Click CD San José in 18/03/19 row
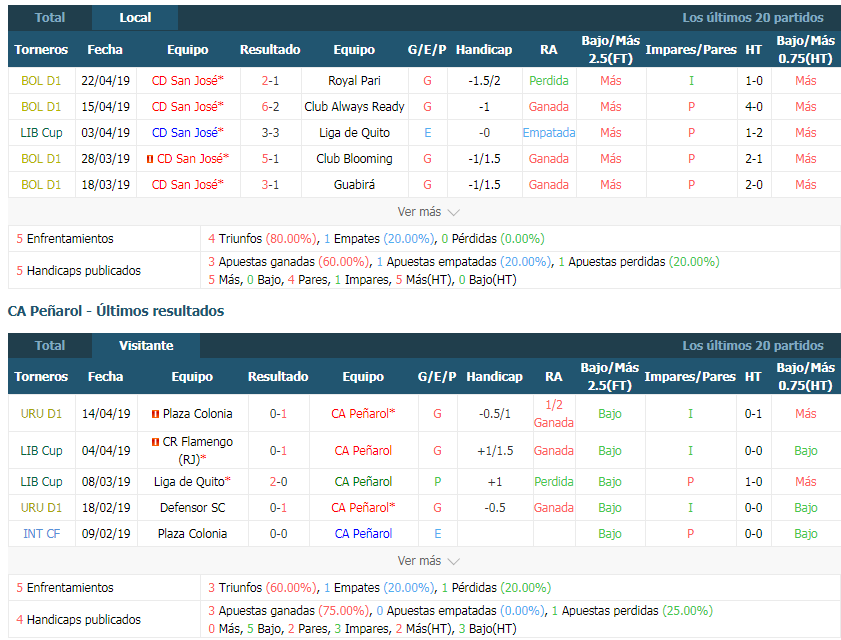The height and width of the screenshot is (640, 841). point(187,185)
